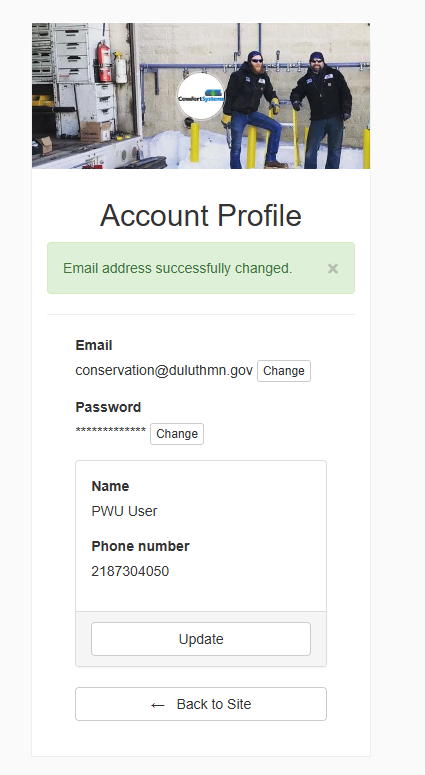Viewport: 425px width, 775px height.
Task: Click the PWU User name value
Action: point(125,511)
